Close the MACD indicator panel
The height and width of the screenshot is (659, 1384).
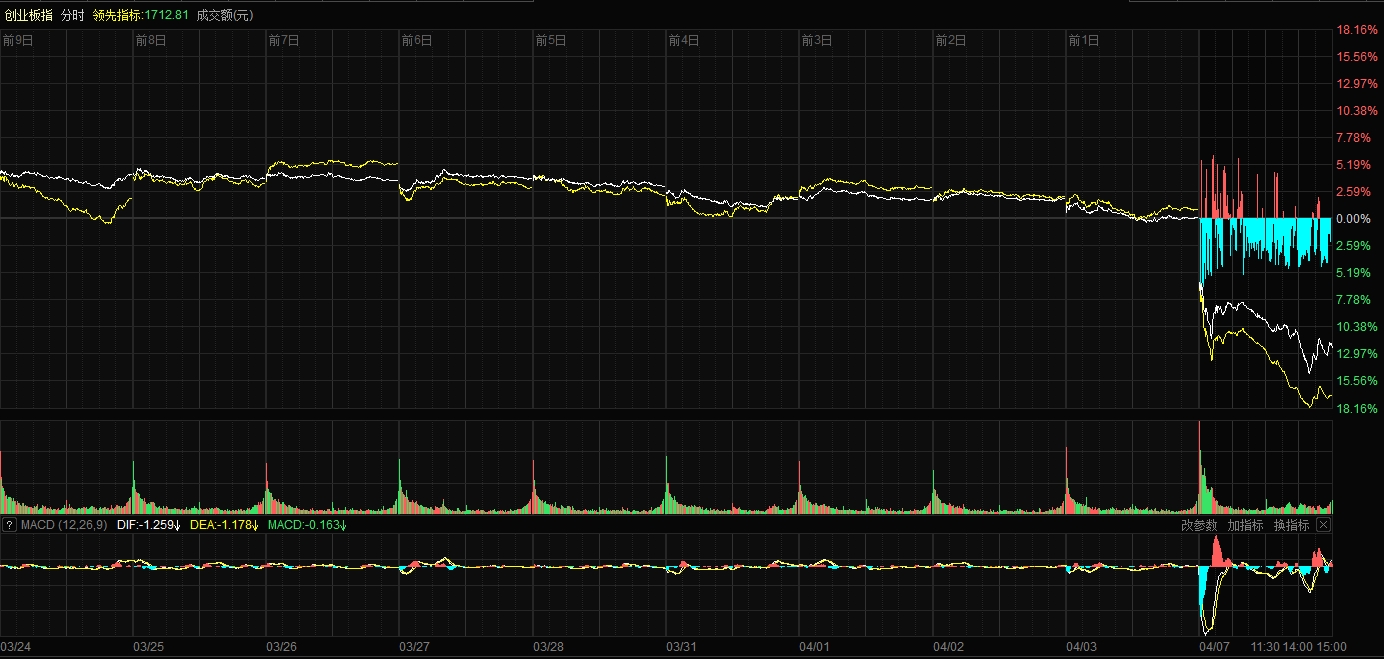[x=1324, y=525]
